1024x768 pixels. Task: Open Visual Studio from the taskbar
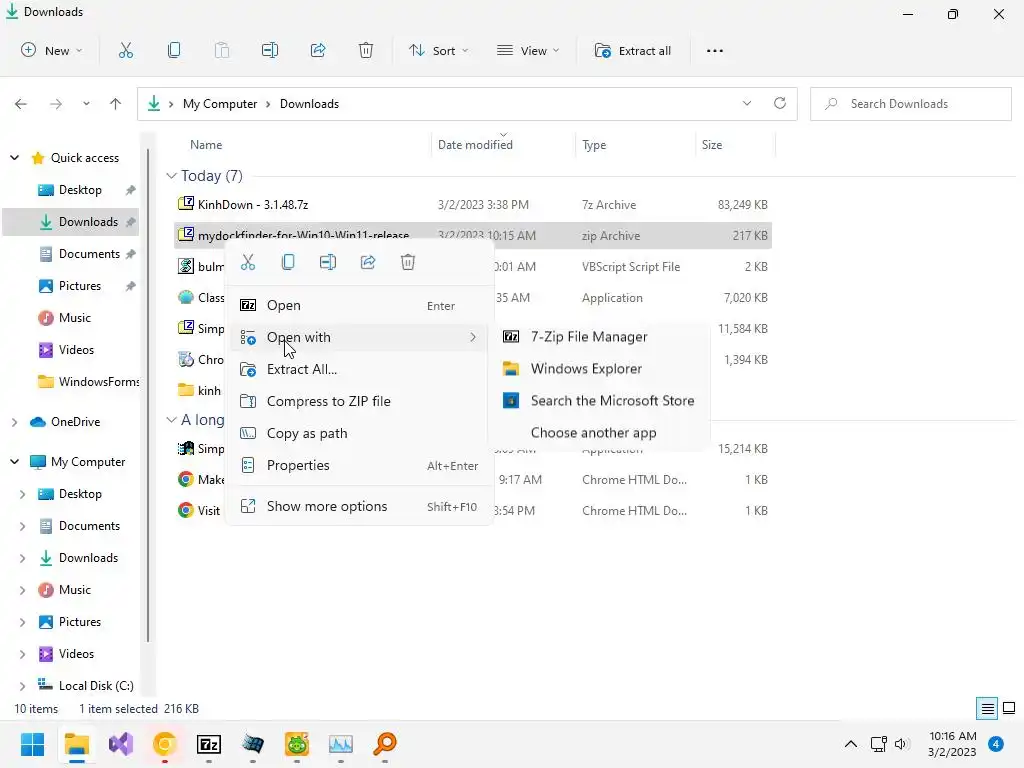click(121, 744)
